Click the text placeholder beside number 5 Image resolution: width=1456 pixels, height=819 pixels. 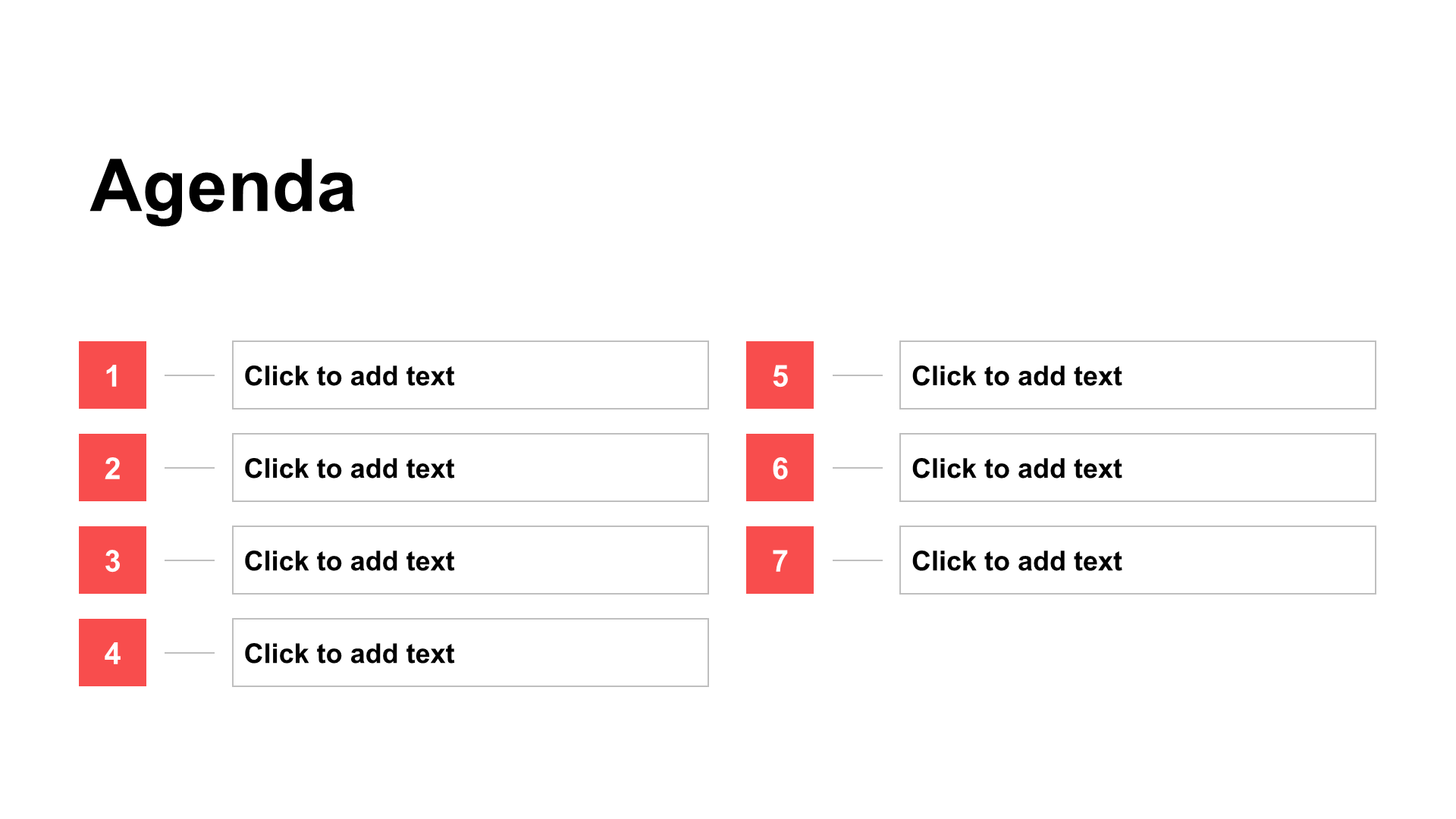click(x=1137, y=375)
